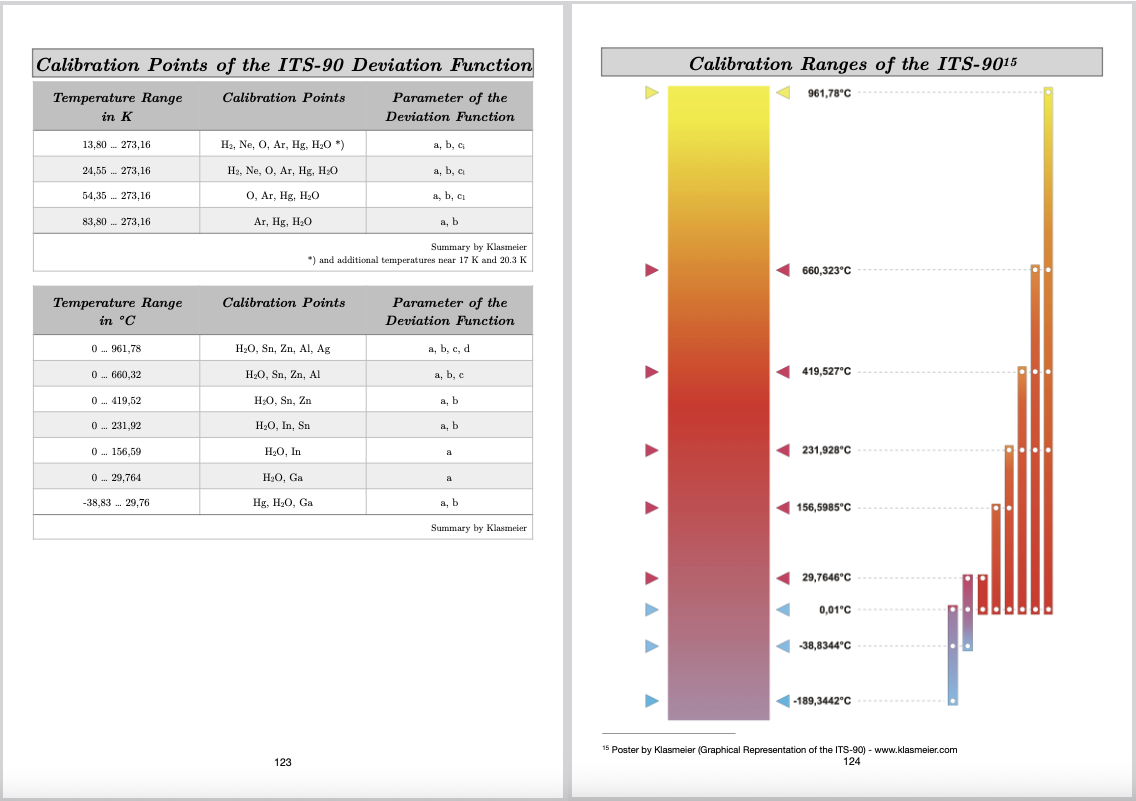Screen dimensions: 1136x801
Task: Click the yellow left-pointing arrow beside 961,78°C
Action: [x=784, y=93]
